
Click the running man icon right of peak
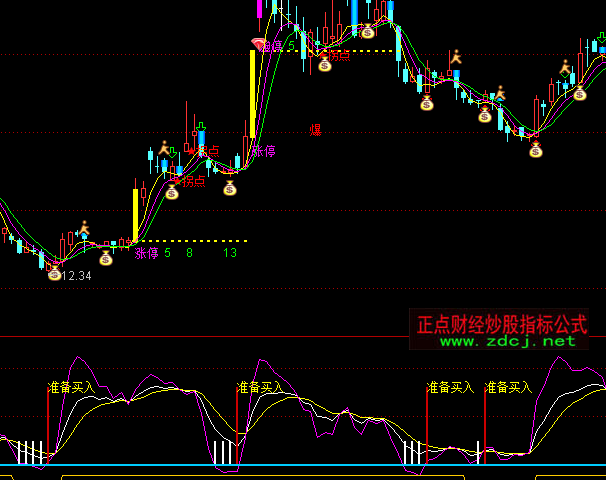click(456, 57)
